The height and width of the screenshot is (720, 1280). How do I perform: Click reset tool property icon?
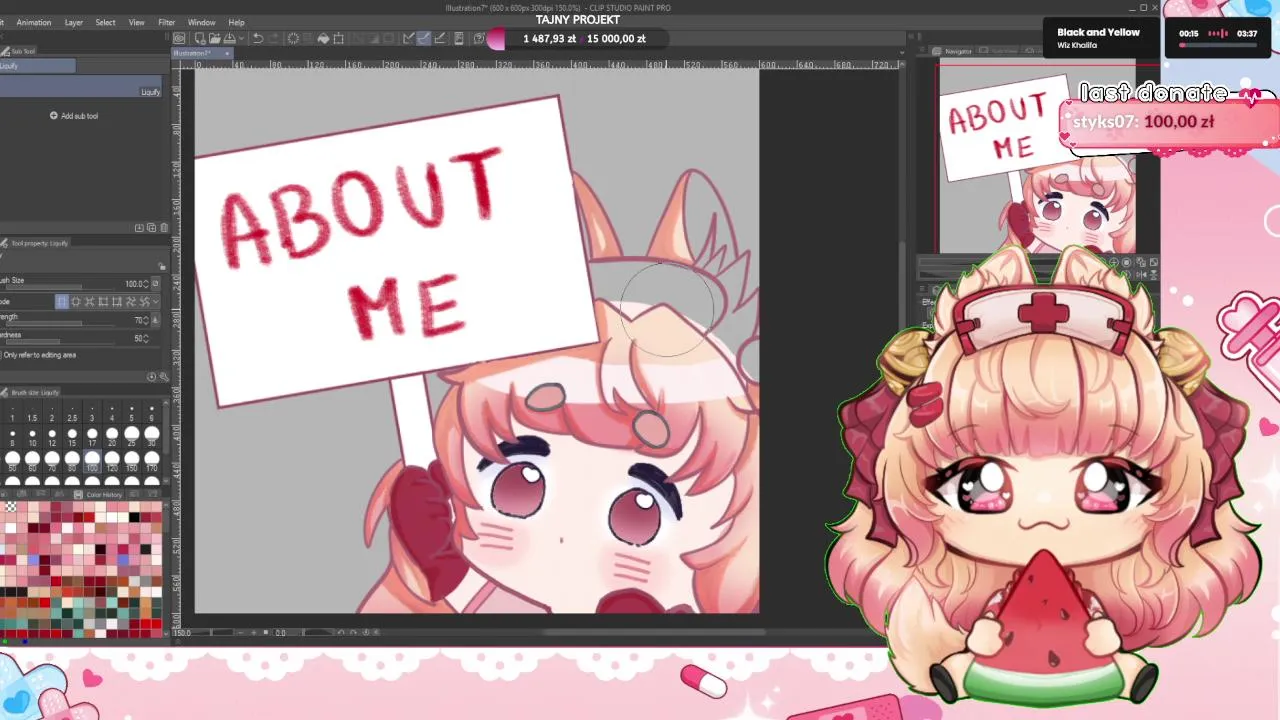click(151, 377)
